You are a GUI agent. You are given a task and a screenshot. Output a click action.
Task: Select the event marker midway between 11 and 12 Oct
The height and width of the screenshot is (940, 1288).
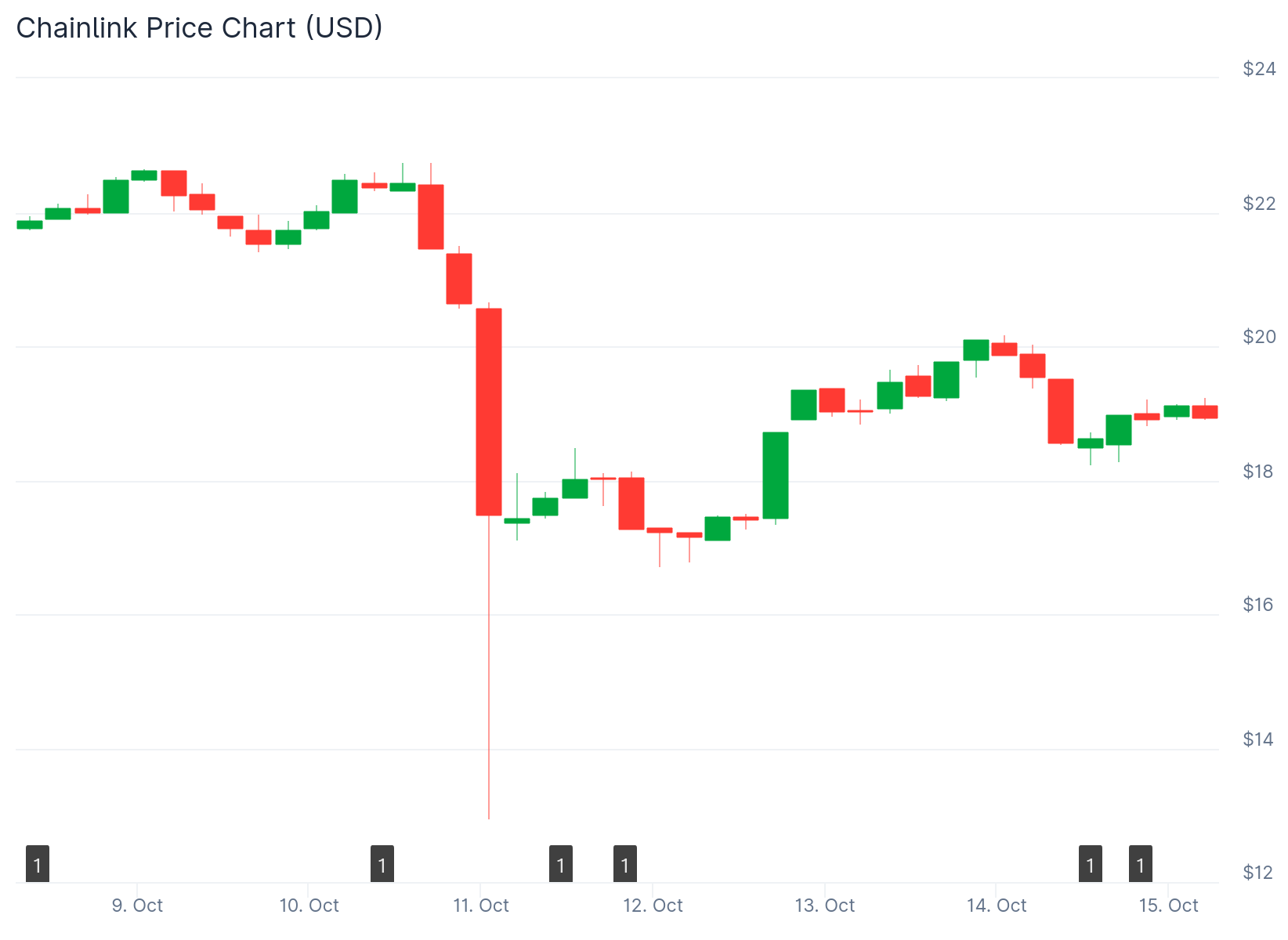(560, 864)
